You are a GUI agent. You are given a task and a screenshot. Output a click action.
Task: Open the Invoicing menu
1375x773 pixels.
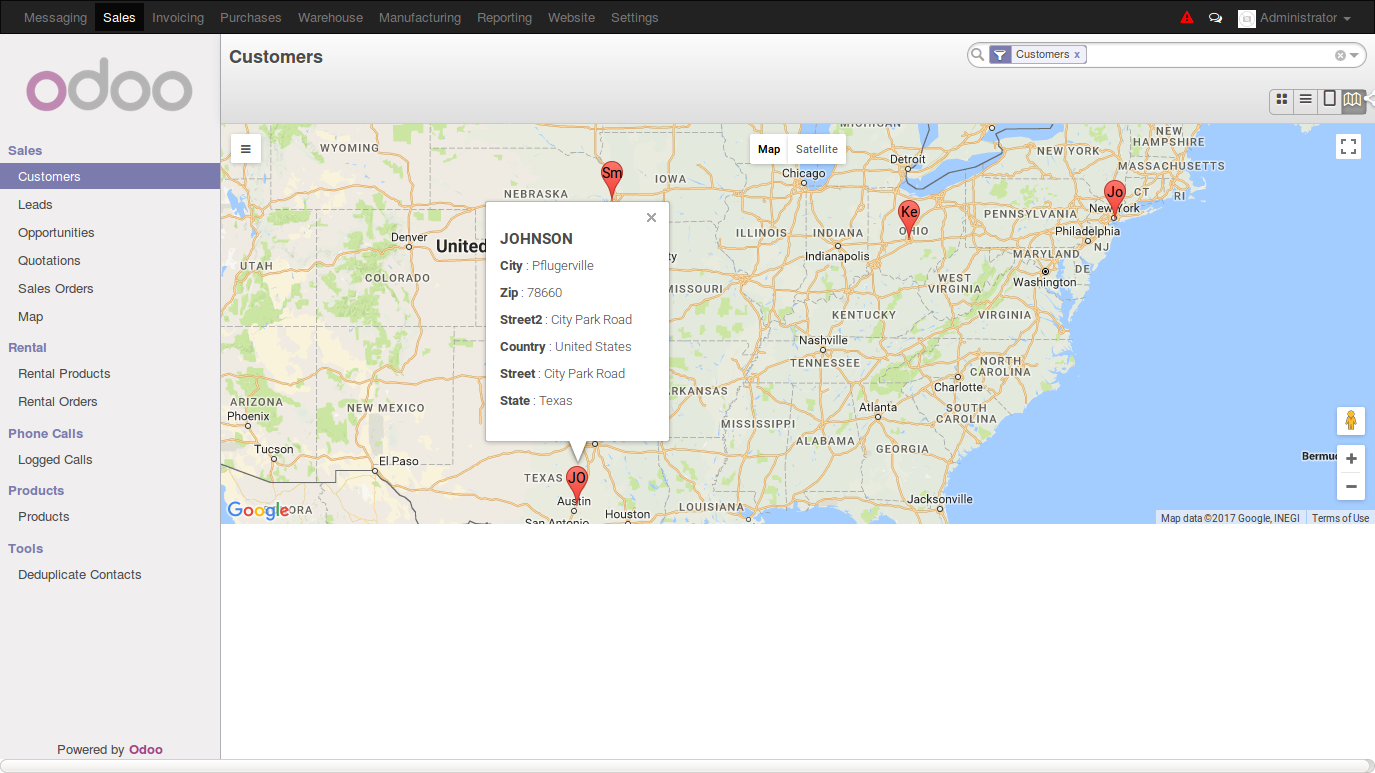point(178,18)
